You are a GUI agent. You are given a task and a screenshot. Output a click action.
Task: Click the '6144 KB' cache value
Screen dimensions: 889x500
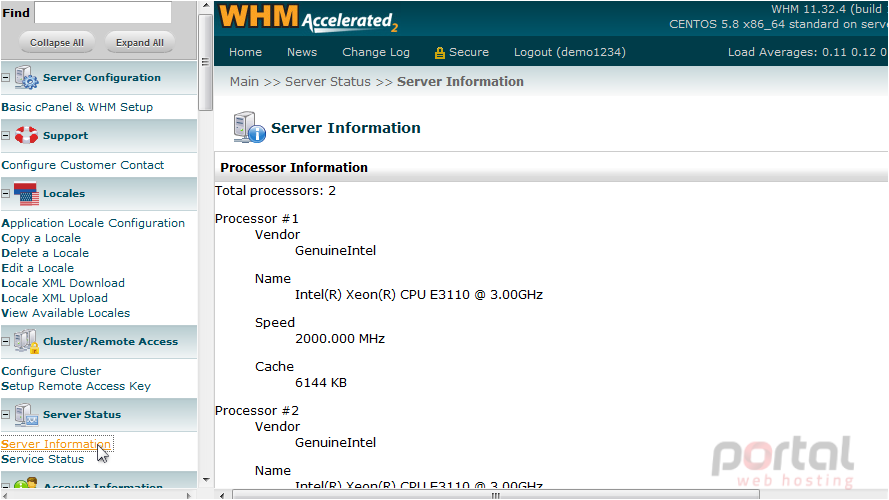[x=320, y=383]
